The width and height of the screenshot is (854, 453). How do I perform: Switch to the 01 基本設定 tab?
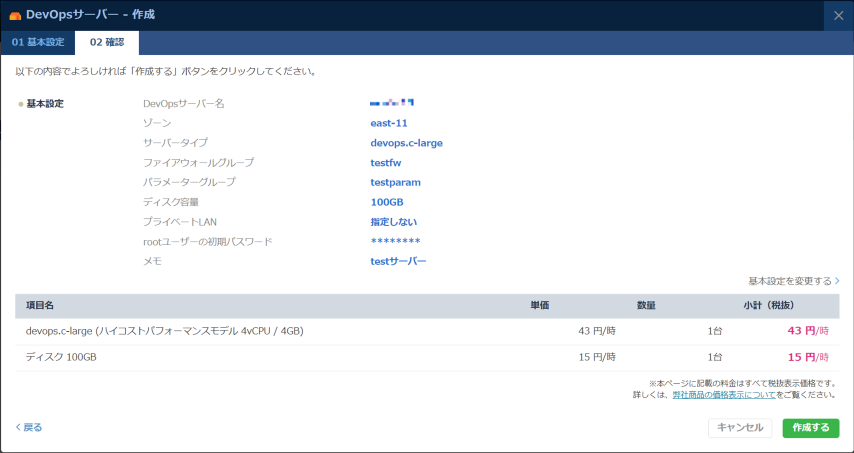(x=38, y=42)
